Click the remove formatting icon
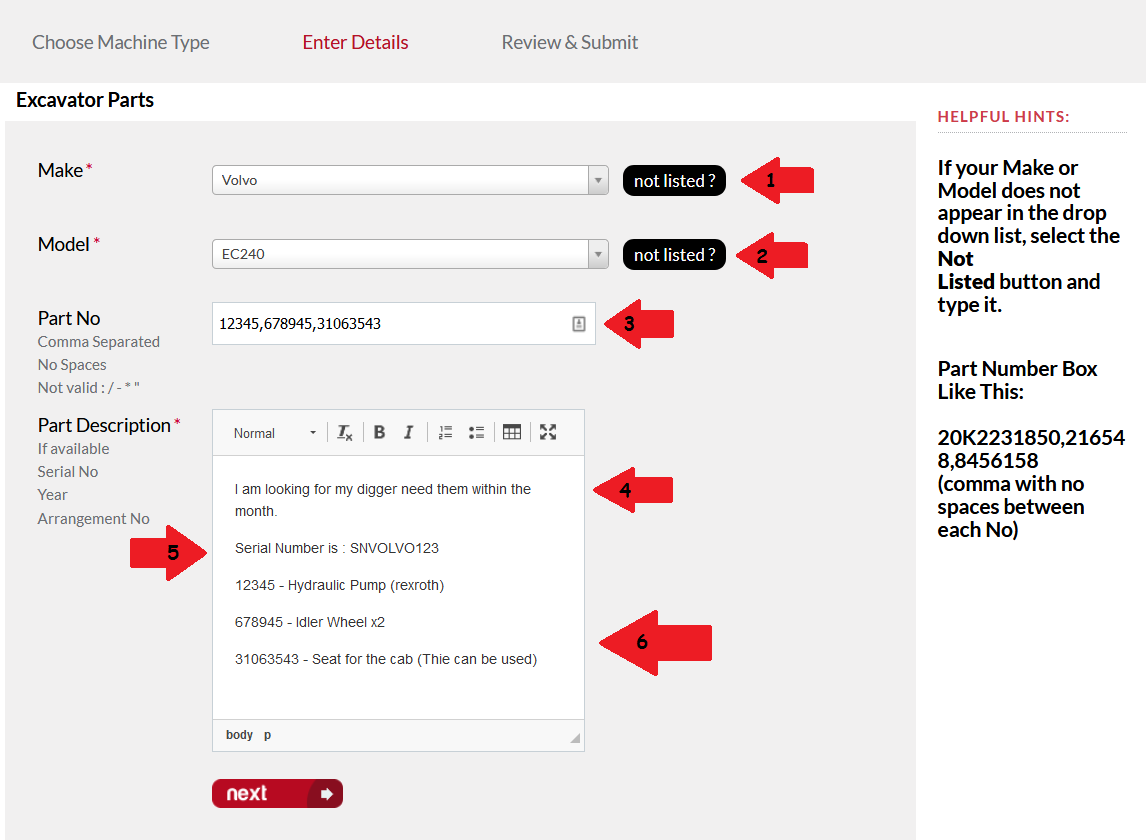 click(x=344, y=432)
